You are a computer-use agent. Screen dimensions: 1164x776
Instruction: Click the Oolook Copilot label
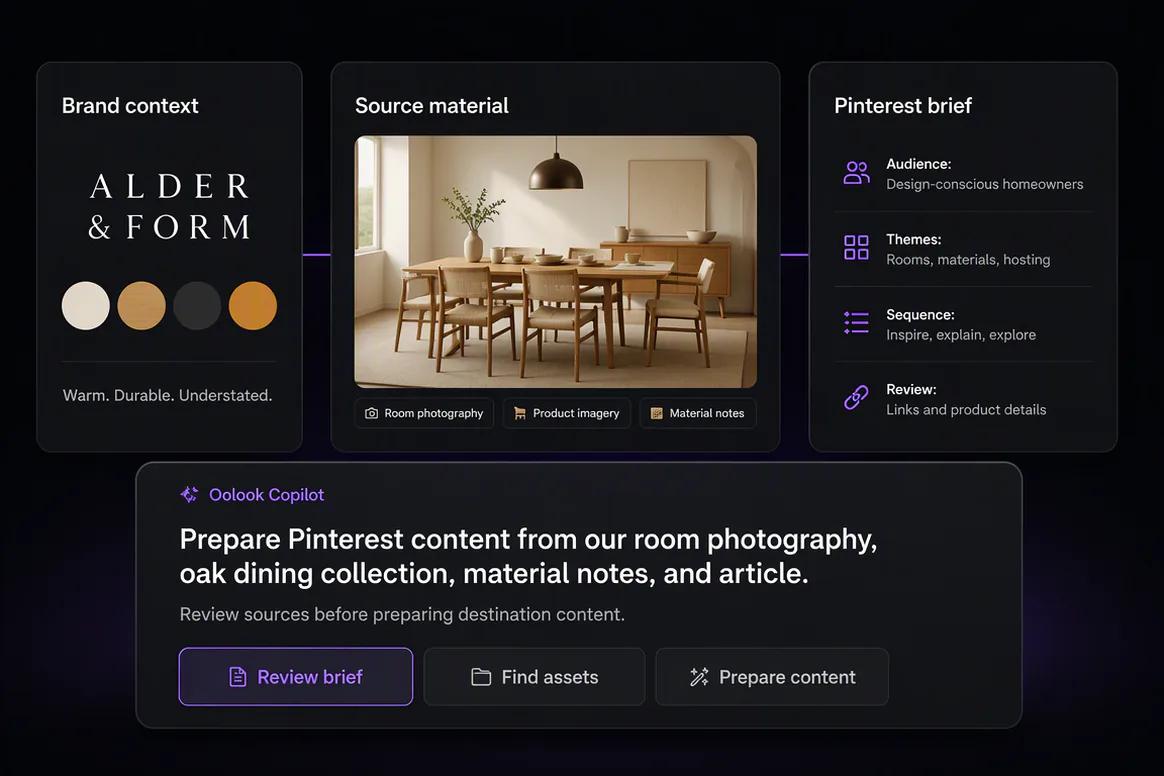(267, 495)
